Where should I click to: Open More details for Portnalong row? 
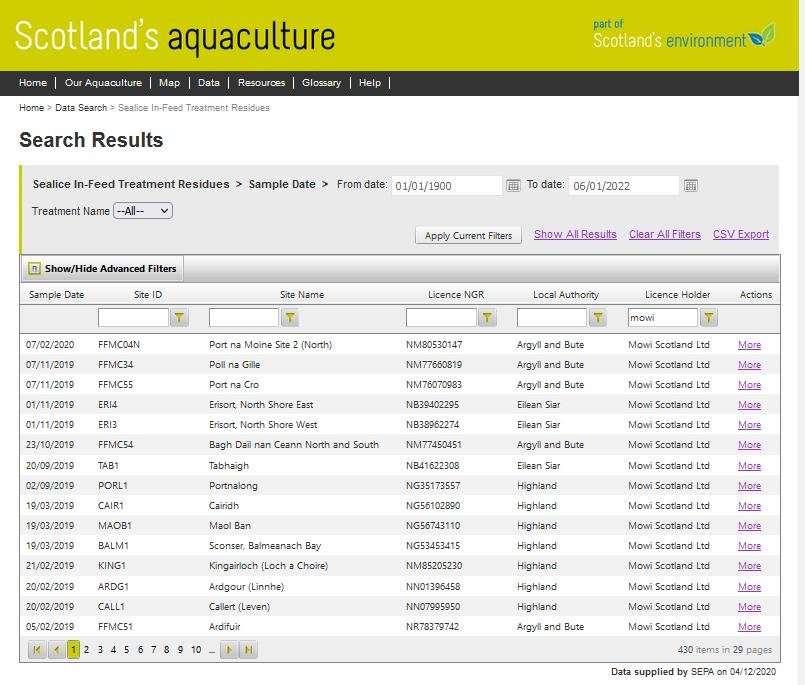749,486
